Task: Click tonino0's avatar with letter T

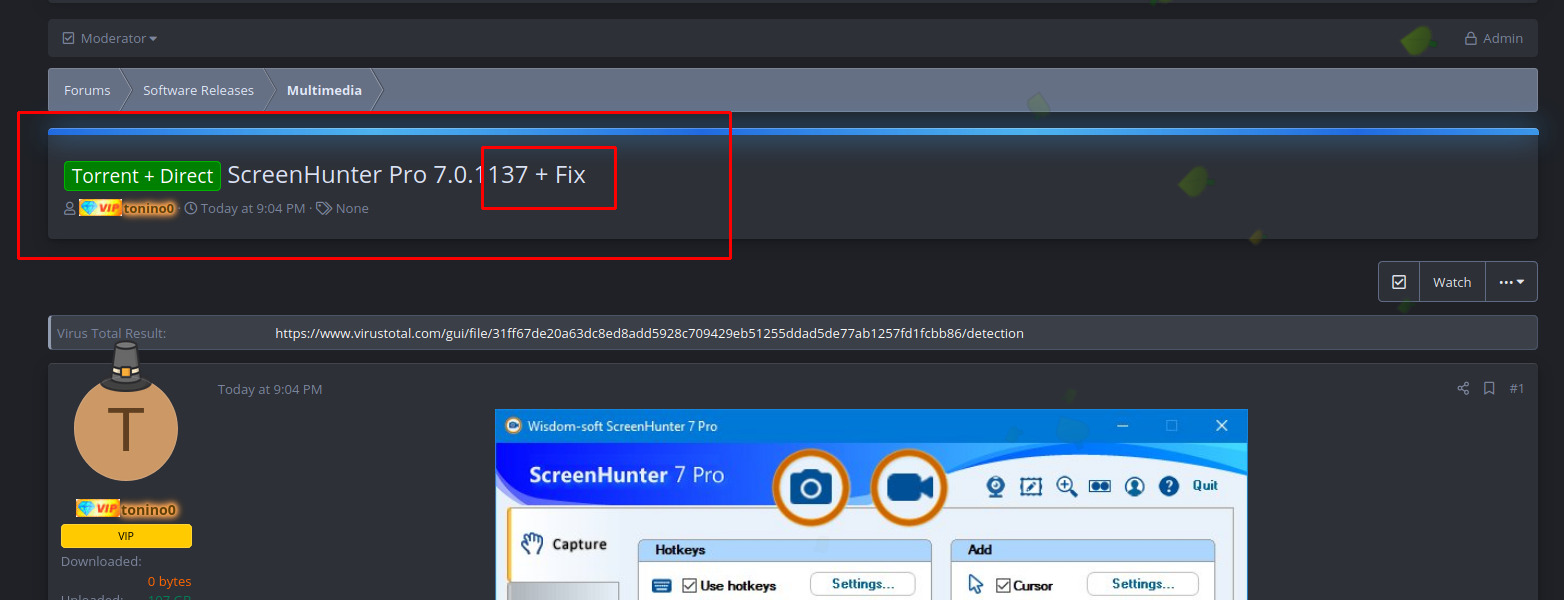Action: coord(126,429)
